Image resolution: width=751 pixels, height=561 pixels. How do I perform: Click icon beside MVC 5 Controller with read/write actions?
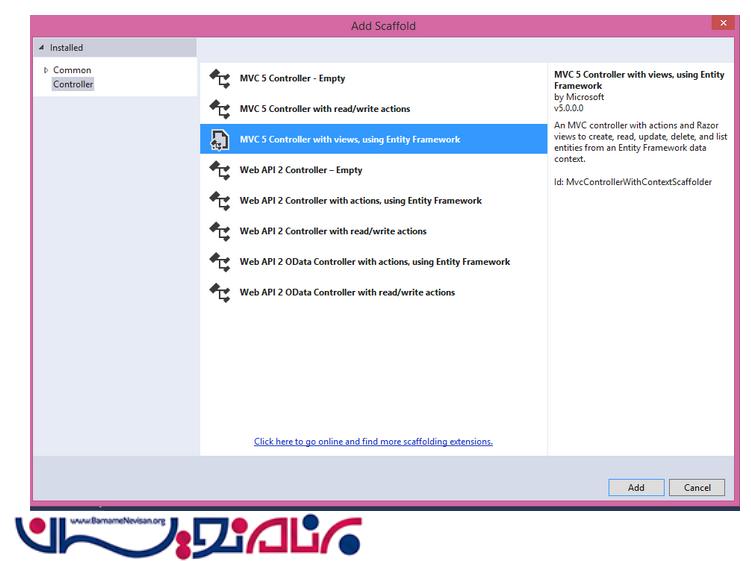tap(220, 109)
